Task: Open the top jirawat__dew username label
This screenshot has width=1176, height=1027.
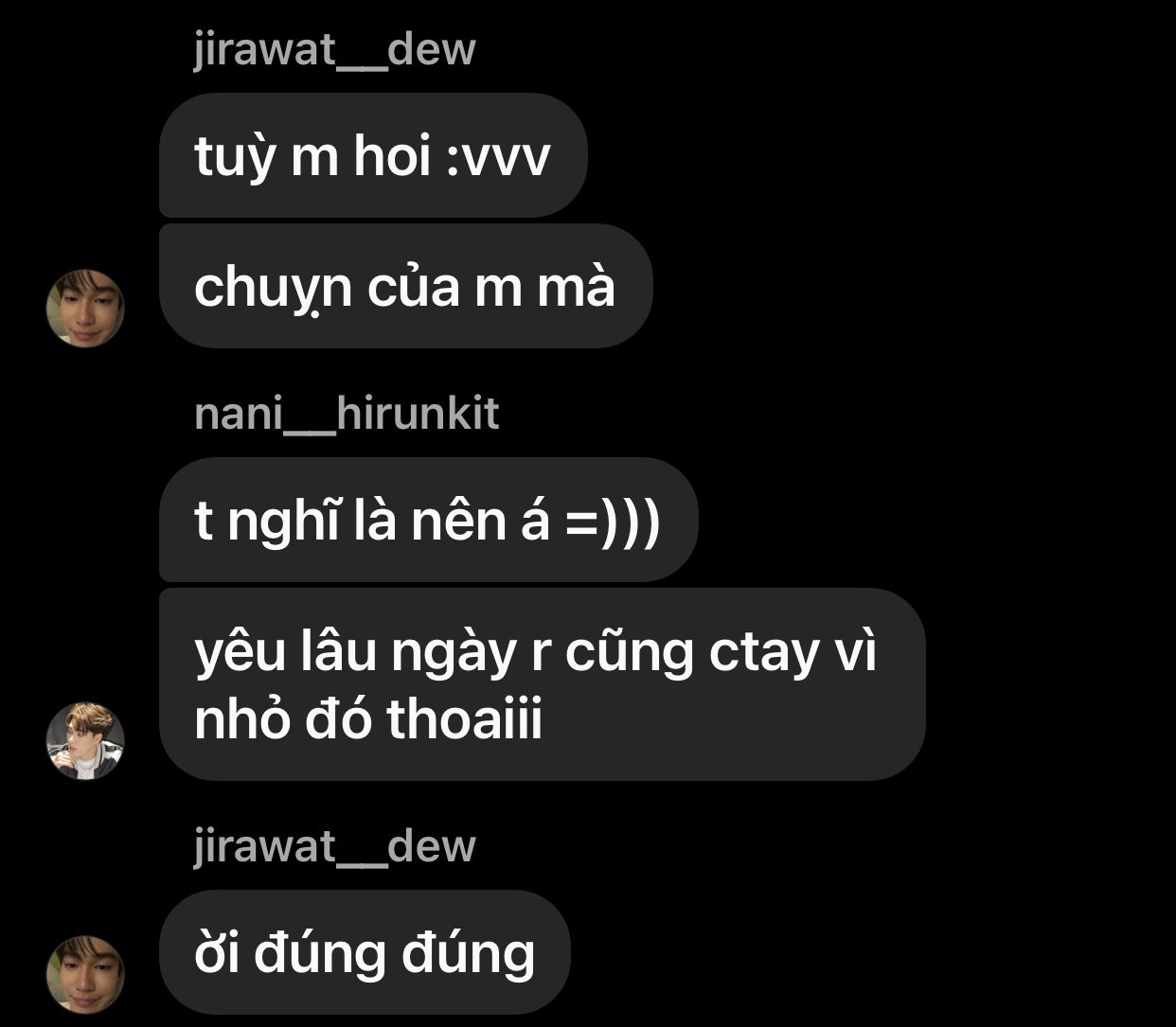Action: (x=334, y=49)
